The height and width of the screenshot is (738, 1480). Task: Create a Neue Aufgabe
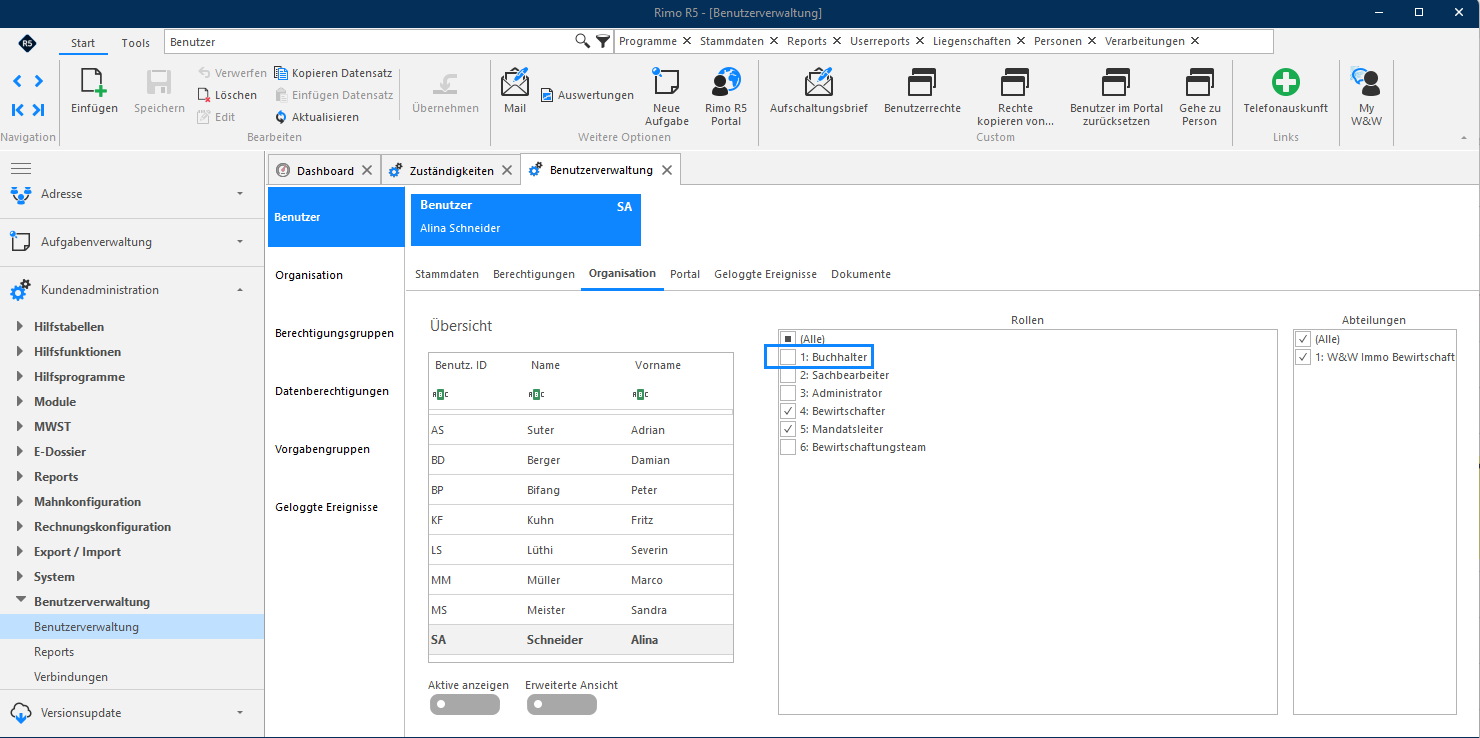(x=666, y=97)
